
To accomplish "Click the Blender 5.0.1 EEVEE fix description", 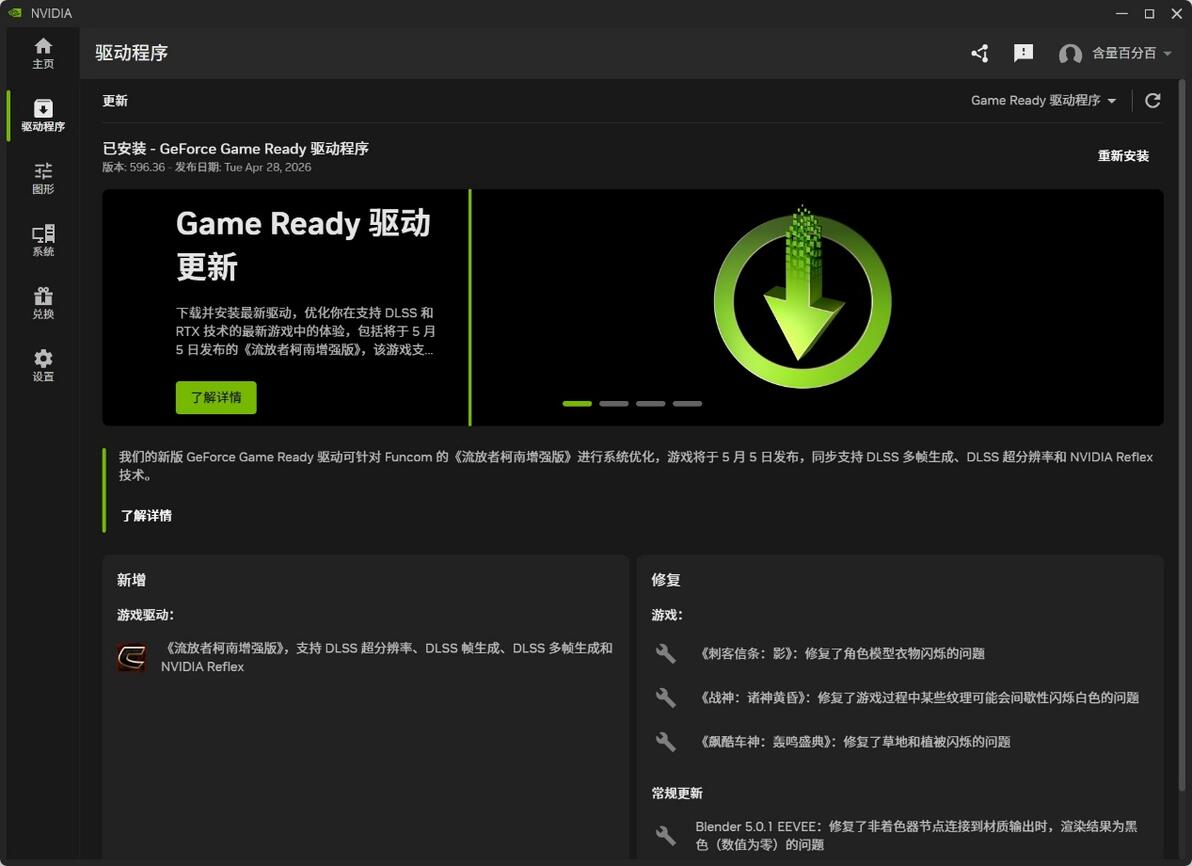I will pyautogui.click(x=916, y=835).
